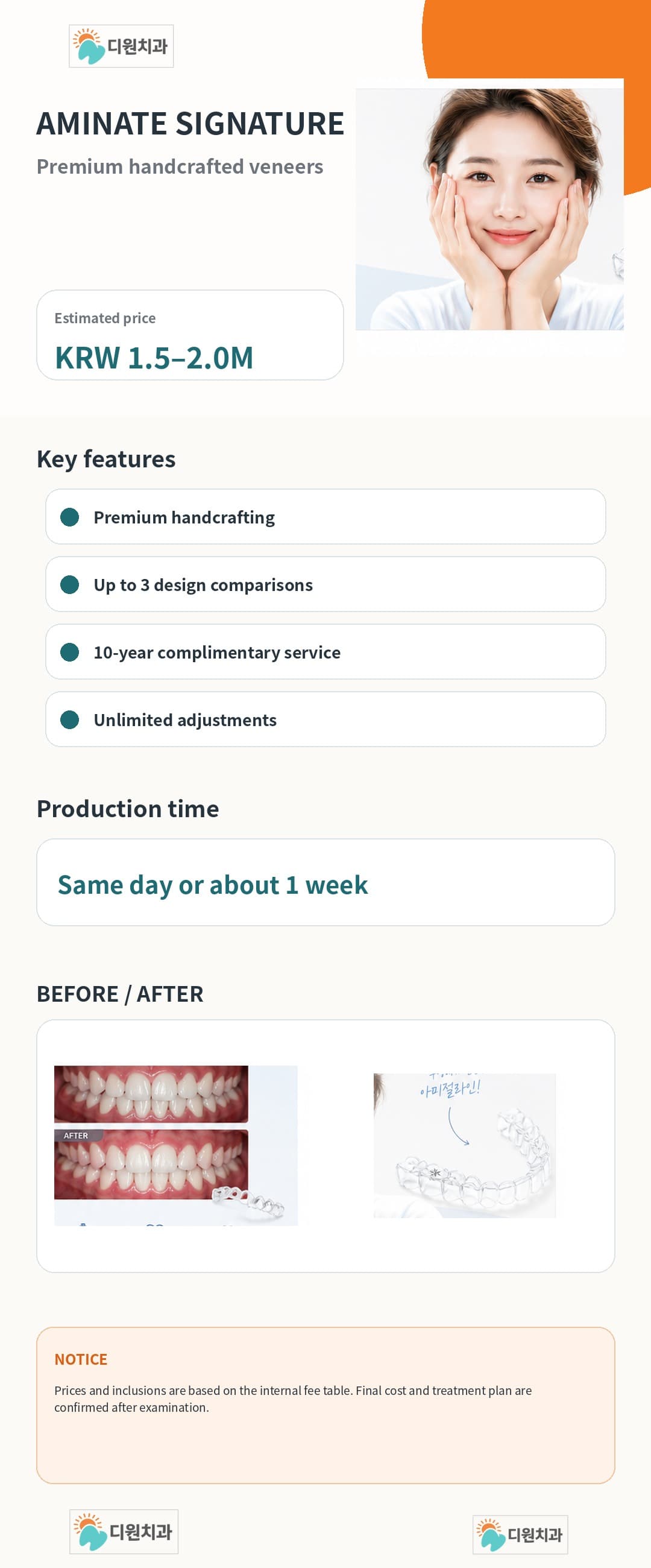
Task: Click the Estimated price KRW 1.5–2.0M card
Action: [x=190, y=335]
